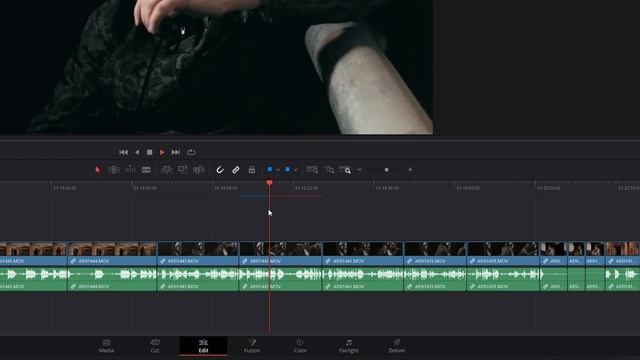
Task: Toggle Linked Selection chain icon
Action: (x=236, y=170)
